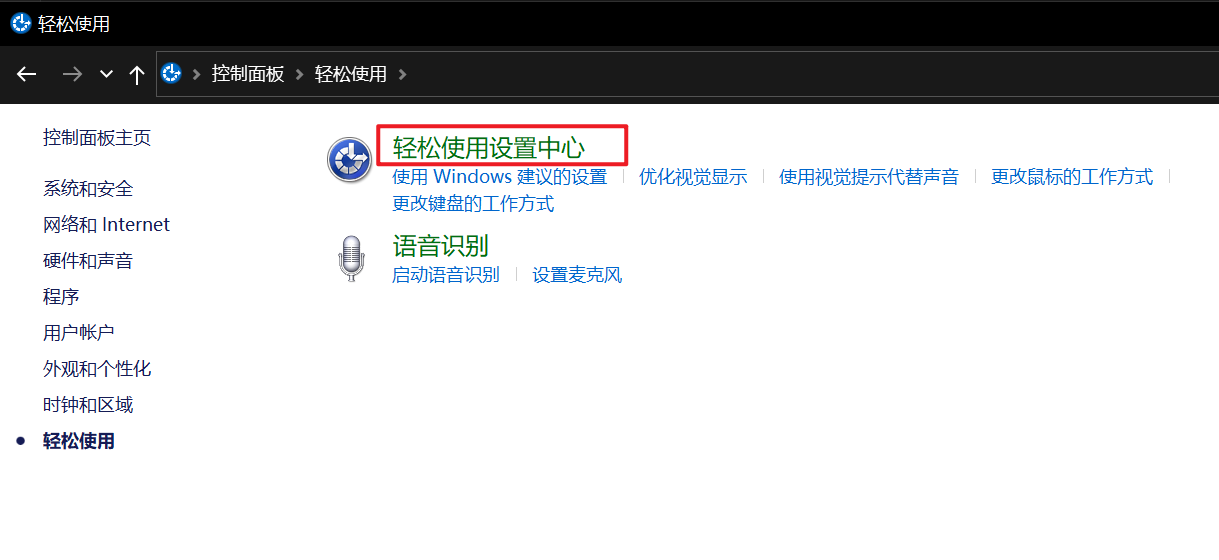Screen dimensions: 1219x560
Task: Select 网络和 Internet in the sidebar
Action: [x=106, y=225]
